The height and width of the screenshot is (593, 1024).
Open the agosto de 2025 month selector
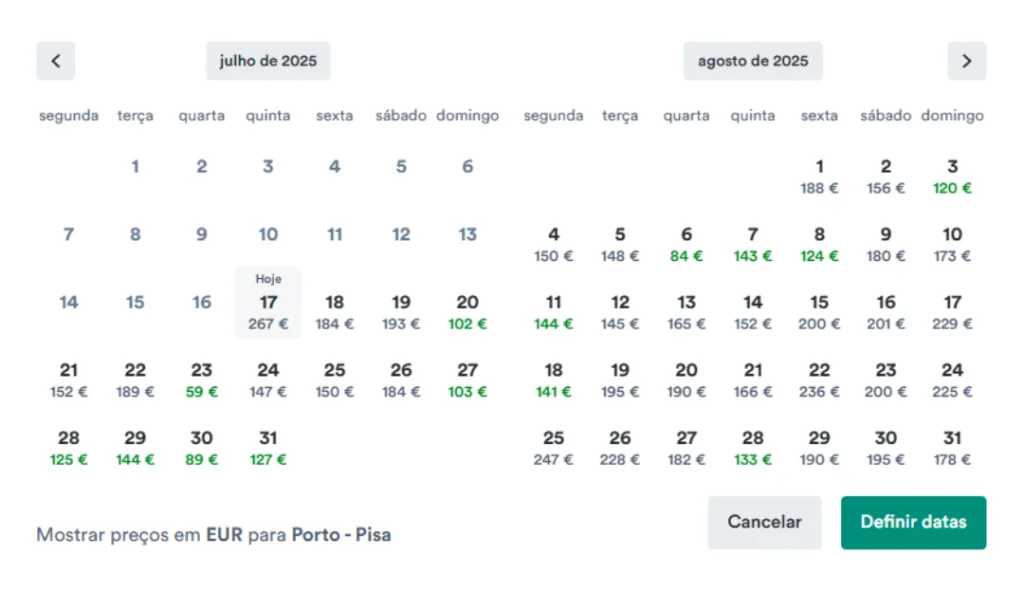coord(753,61)
